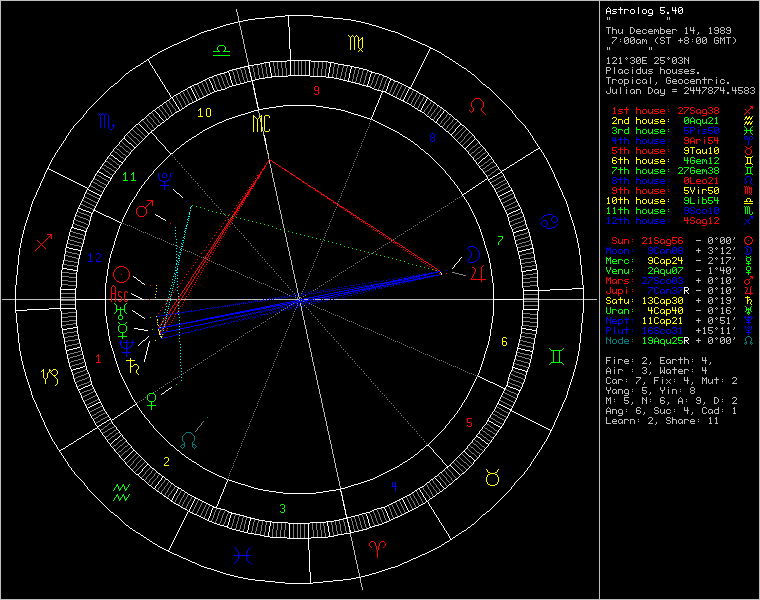Click house number 10 in the wheel
760x600 pixels.
[x=204, y=112]
